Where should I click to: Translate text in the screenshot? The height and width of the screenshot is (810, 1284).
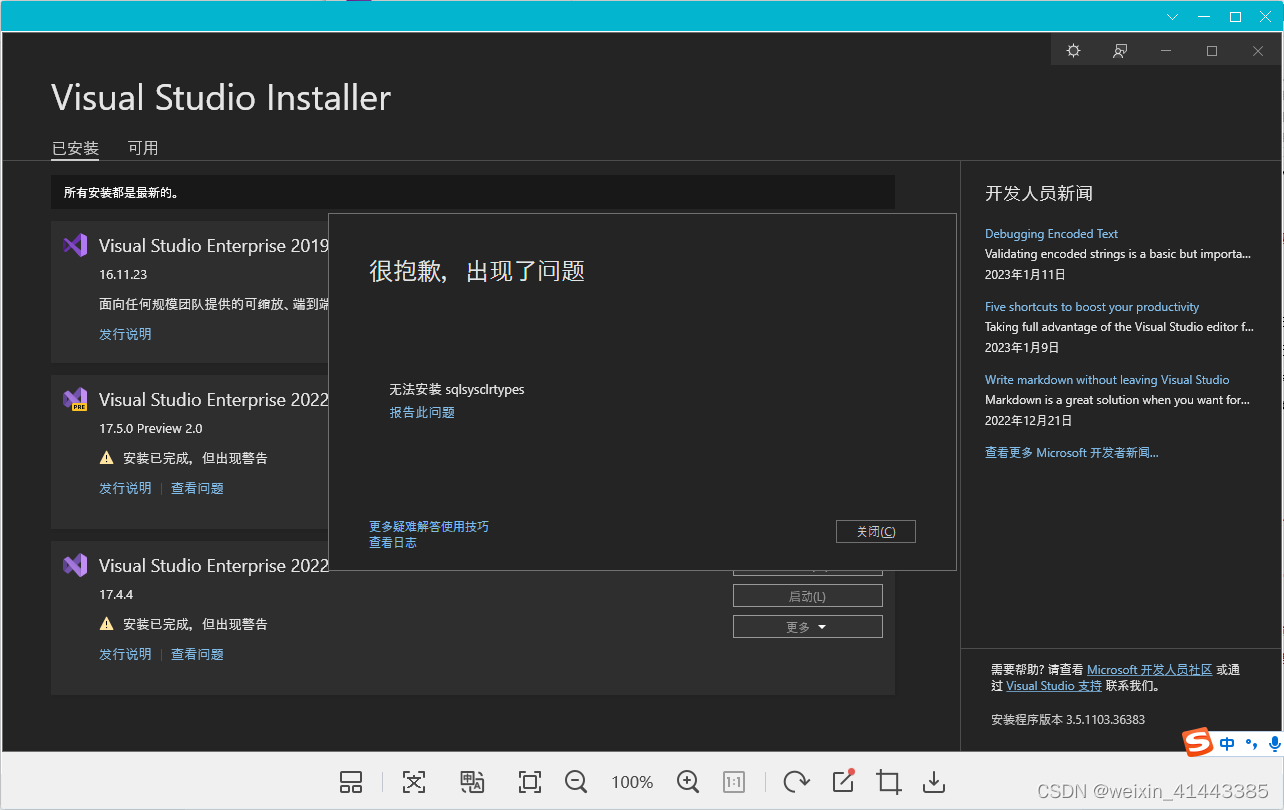coord(472,782)
